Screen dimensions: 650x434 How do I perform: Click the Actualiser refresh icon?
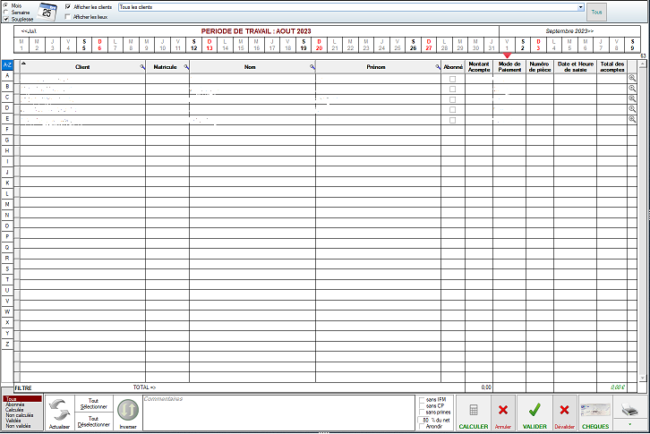pyautogui.click(x=59, y=408)
